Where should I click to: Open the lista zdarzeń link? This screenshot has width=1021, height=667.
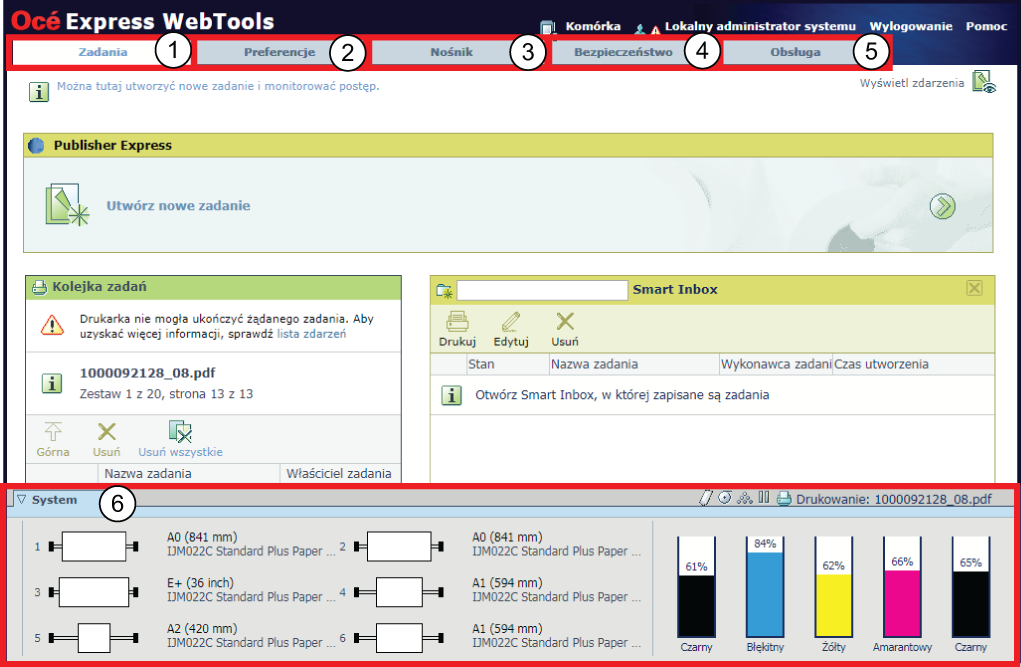click(x=311, y=334)
